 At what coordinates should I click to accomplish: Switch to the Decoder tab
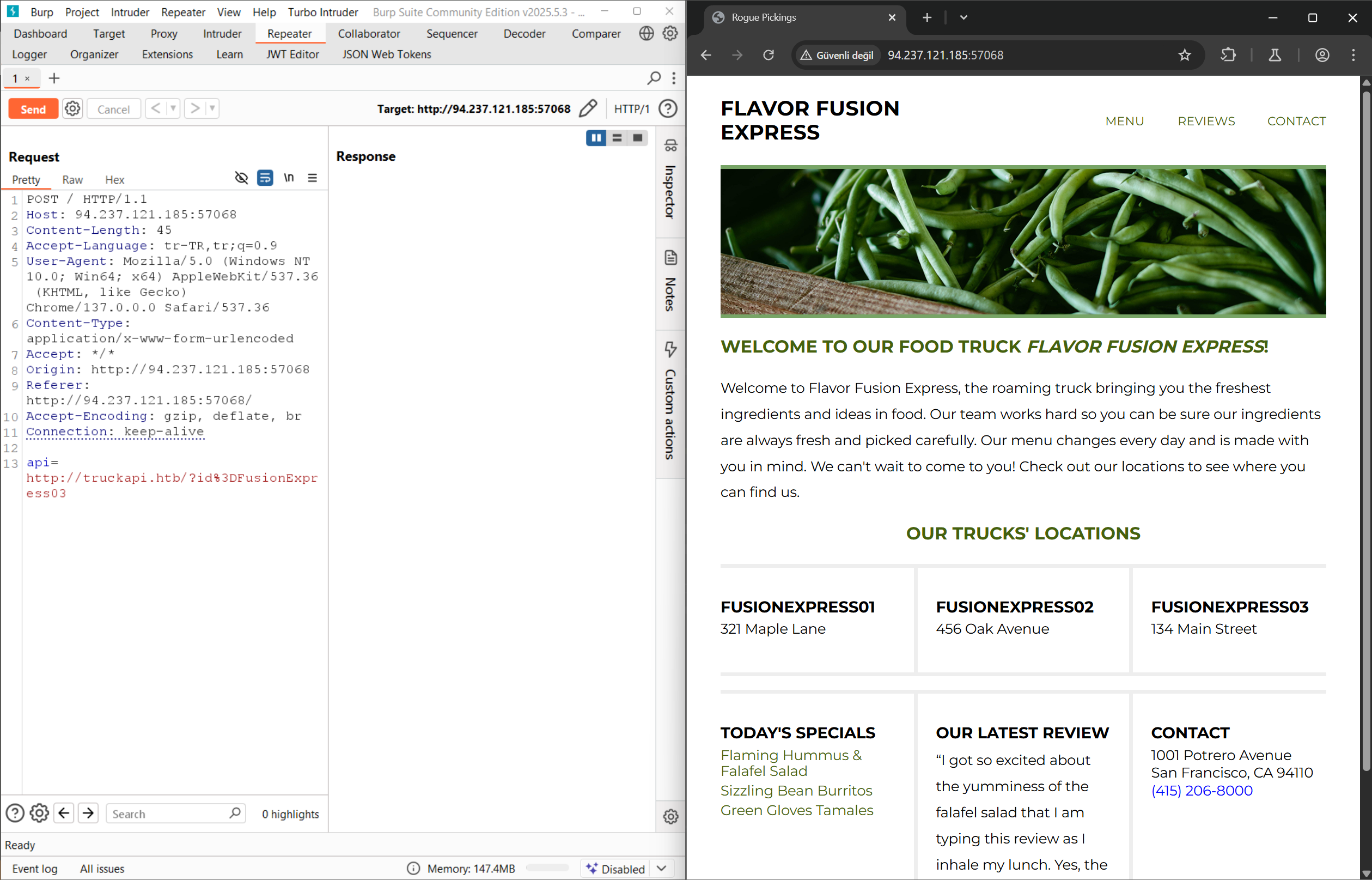coord(525,34)
